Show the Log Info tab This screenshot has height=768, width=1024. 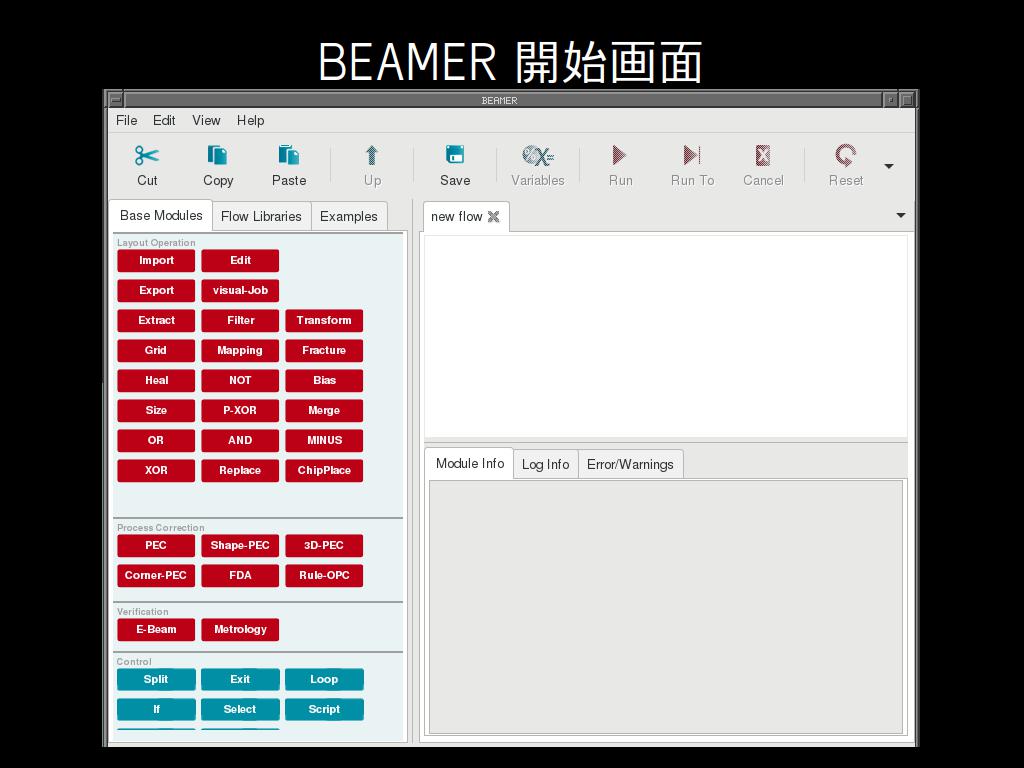tap(545, 464)
